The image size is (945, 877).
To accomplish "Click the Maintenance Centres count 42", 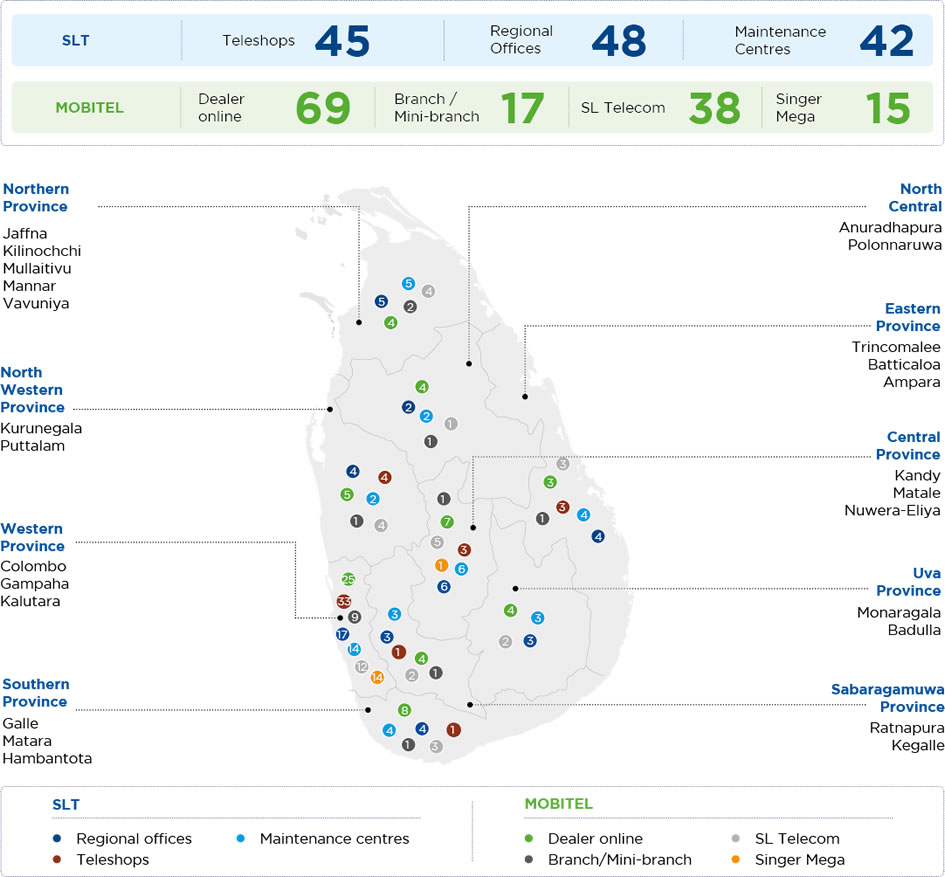I will 887,41.
